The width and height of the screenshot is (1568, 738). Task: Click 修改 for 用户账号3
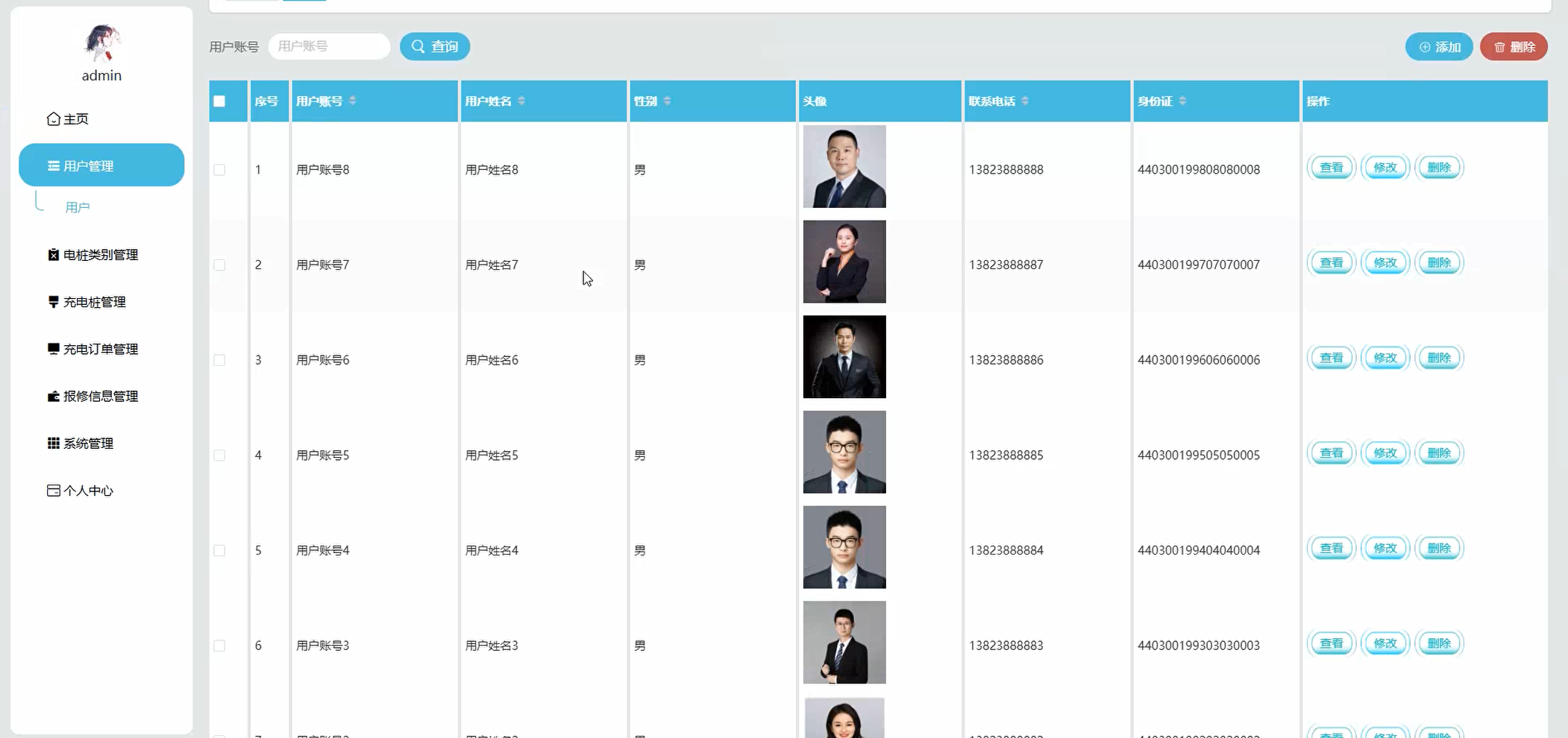(1385, 643)
